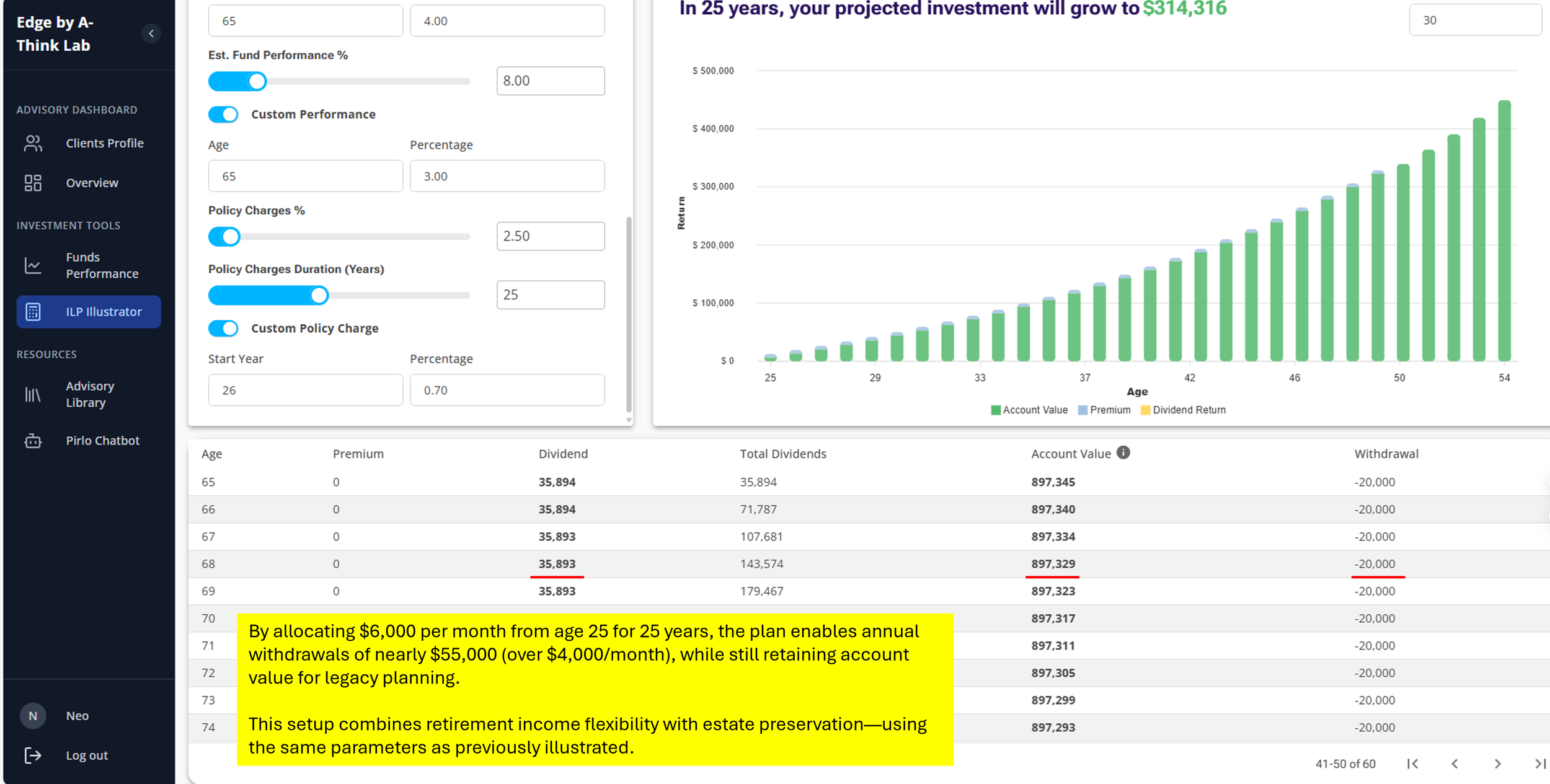Click the Withdrawal column header
Image resolution: width=1550 pixels, height=784 pixels.
pyautogui.click(x=1386, y=454)
